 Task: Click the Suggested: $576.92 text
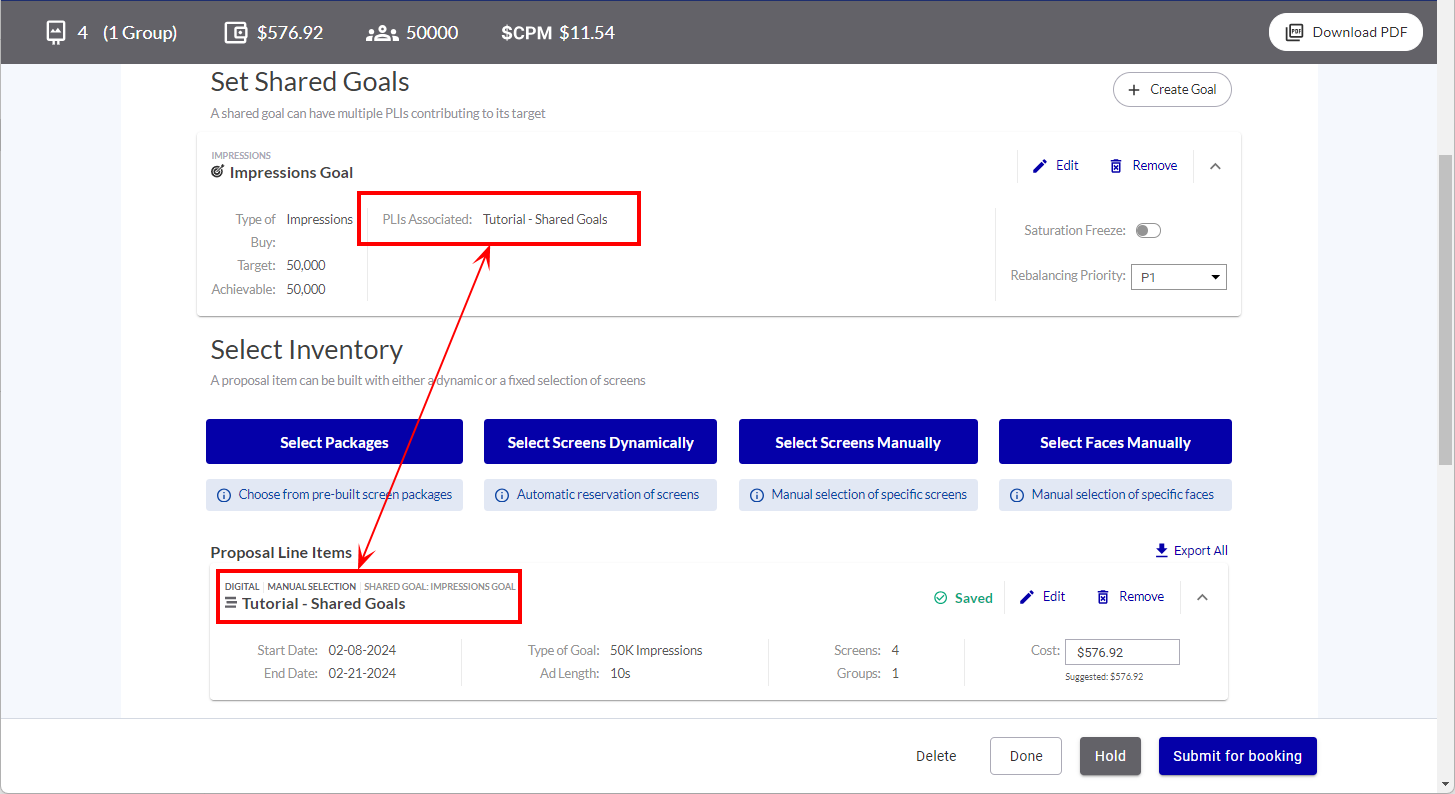coord(1104,677)
